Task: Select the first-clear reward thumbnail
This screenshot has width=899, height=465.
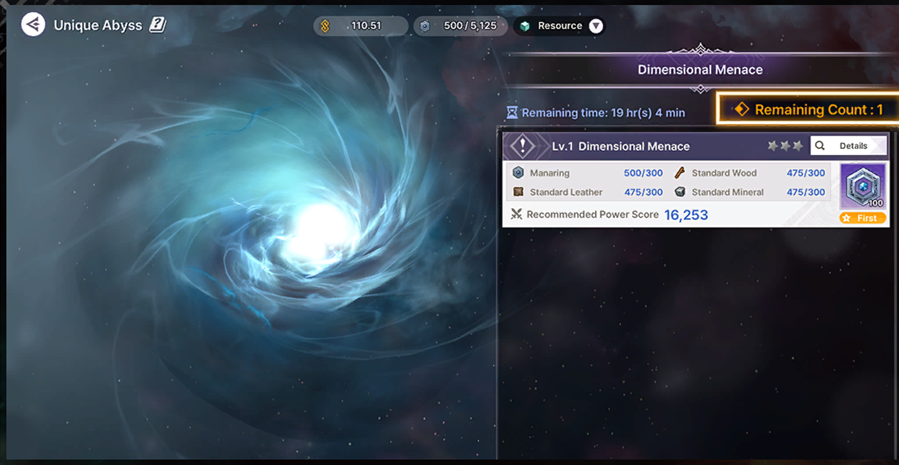Action: [862, 187]
